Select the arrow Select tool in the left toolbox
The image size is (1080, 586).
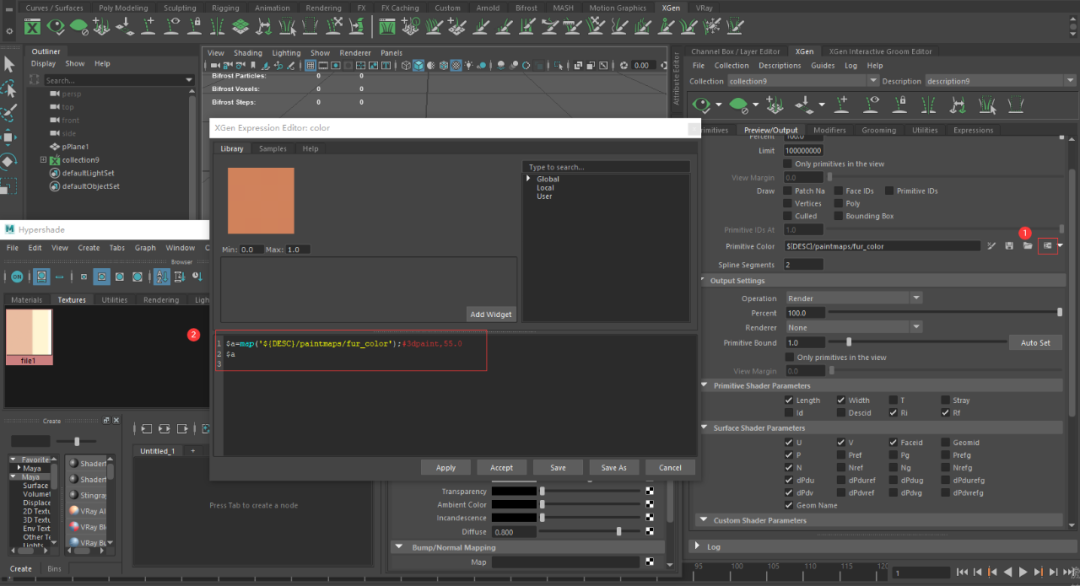pos(9,65)
